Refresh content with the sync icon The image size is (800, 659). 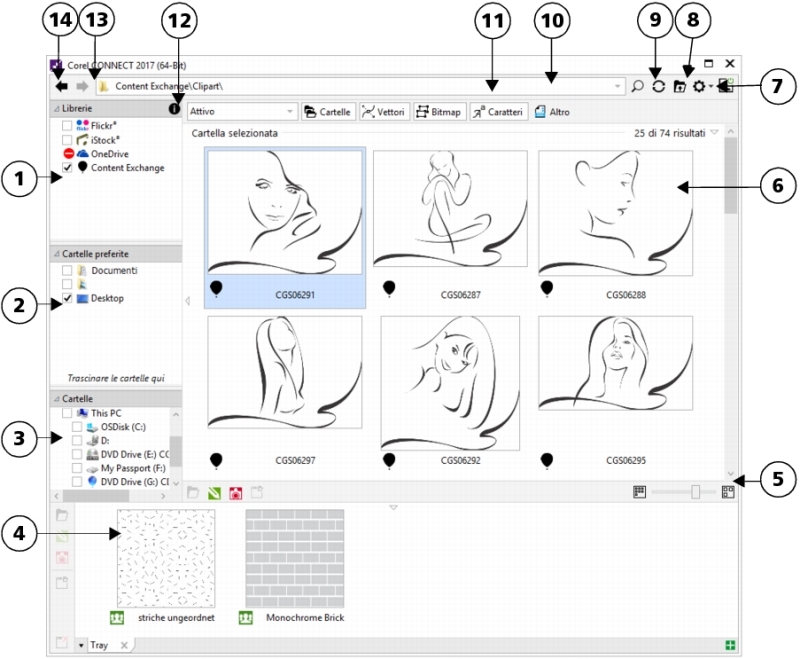656,86
